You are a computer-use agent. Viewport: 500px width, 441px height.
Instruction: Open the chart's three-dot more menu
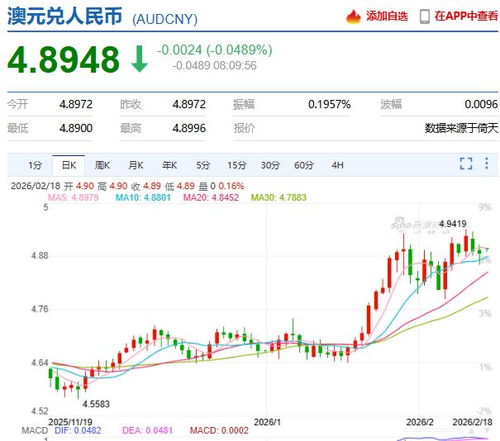coord(486,163)
